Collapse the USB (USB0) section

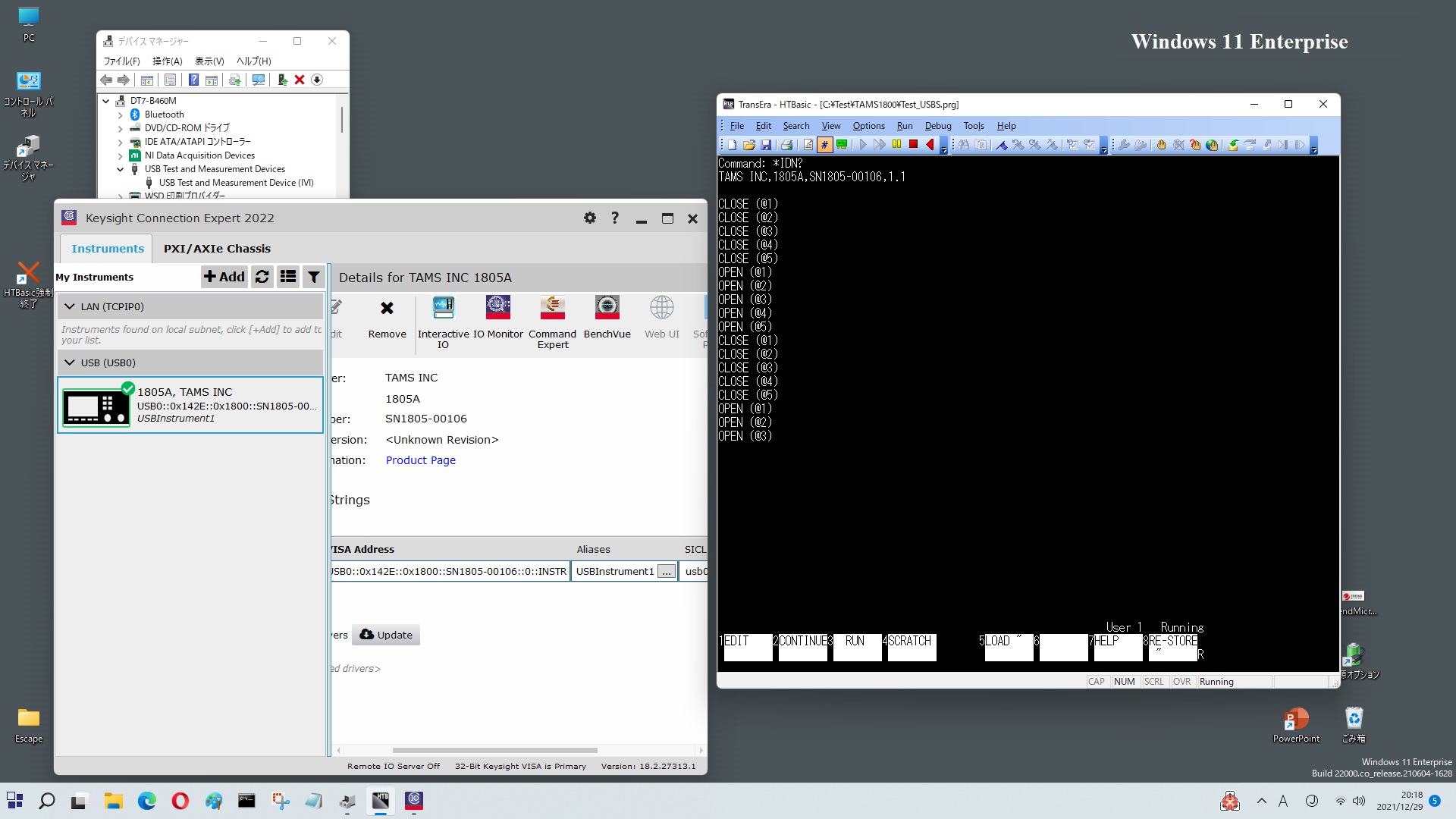coord(71,362)
